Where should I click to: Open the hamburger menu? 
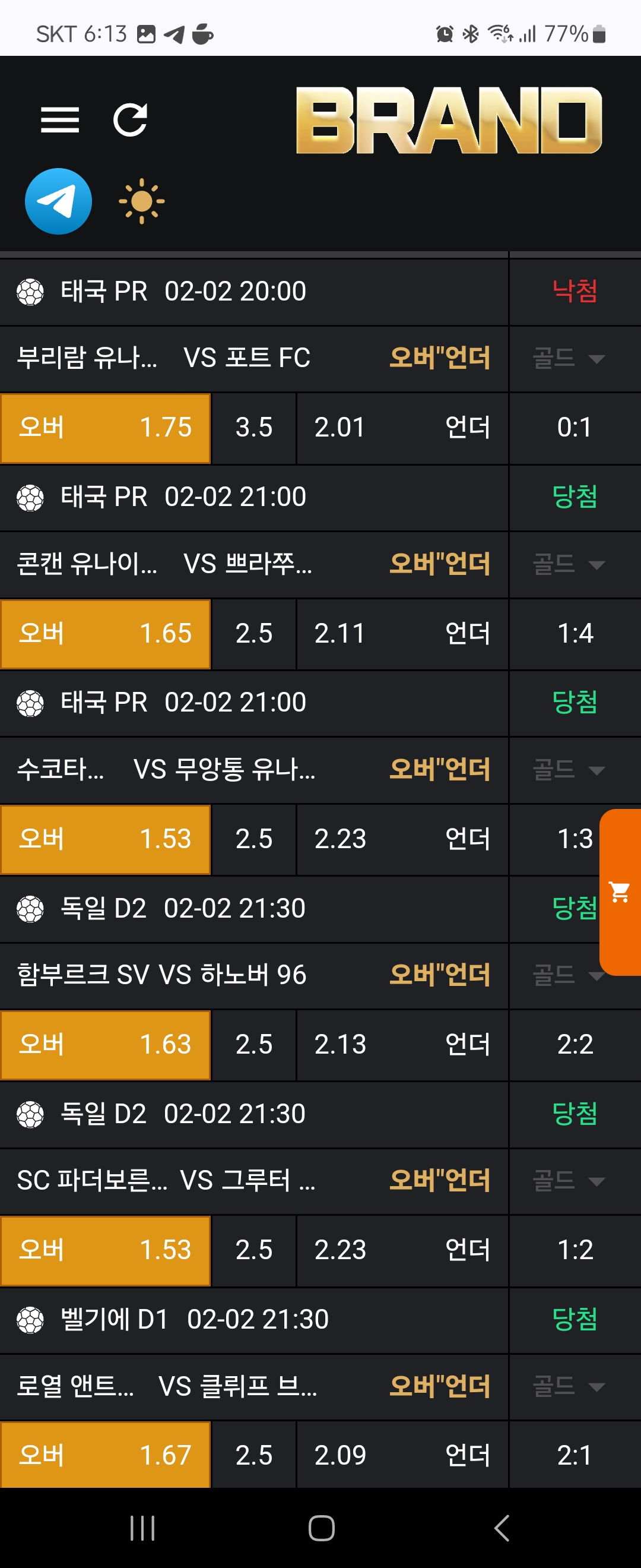tap(59, 119)
